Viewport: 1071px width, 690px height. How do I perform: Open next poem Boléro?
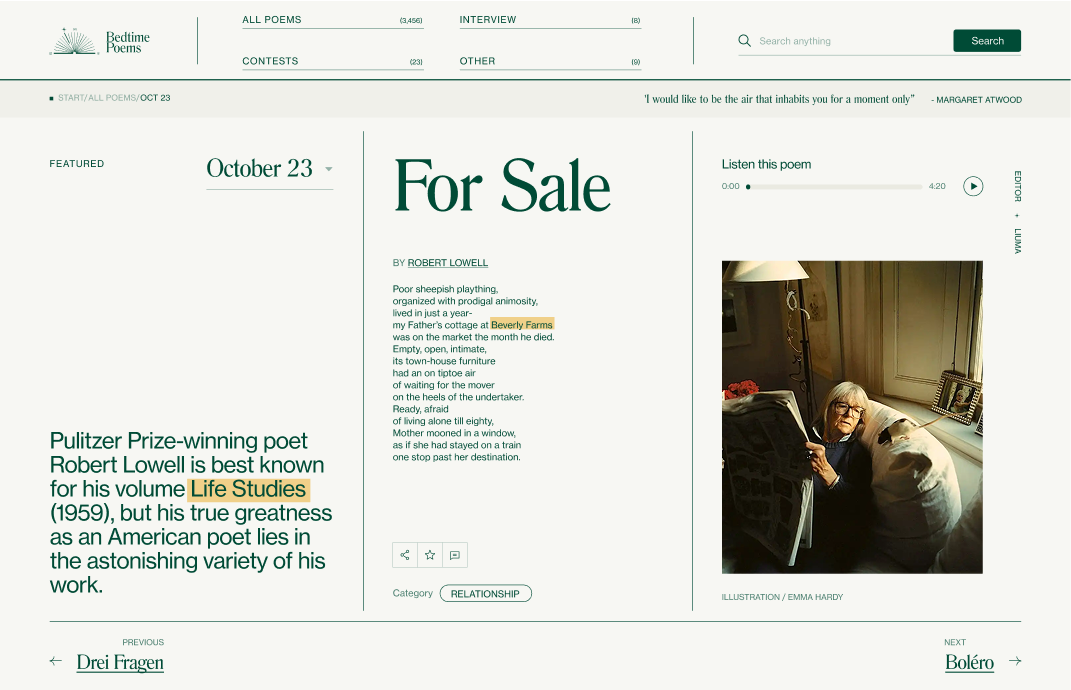969,663
